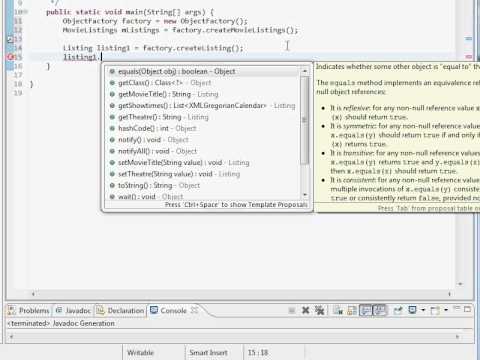Click the 'Press Ctrl+Space' template proposals hint

point(236,205)
